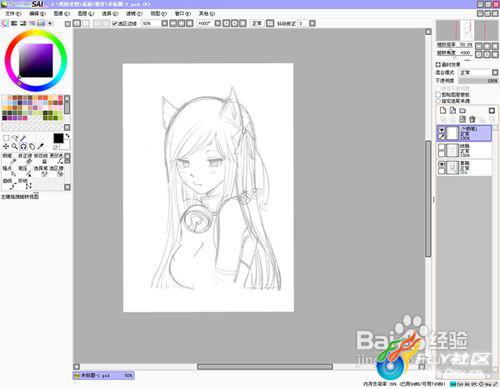Zoom out with navigator minus button

coord(479,46)
